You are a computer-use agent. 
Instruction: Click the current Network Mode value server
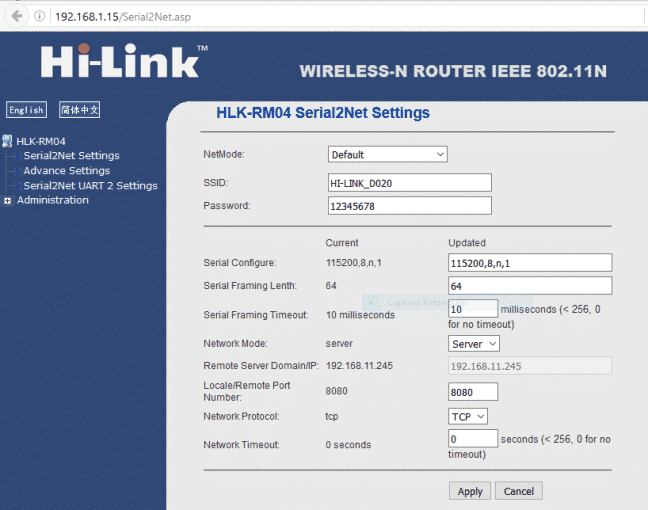[x=339, y=343]
